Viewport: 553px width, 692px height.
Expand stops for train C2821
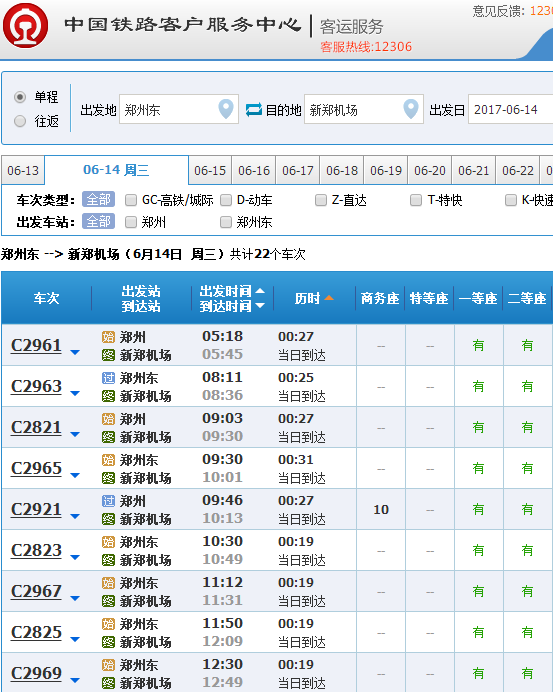[75, 434]
